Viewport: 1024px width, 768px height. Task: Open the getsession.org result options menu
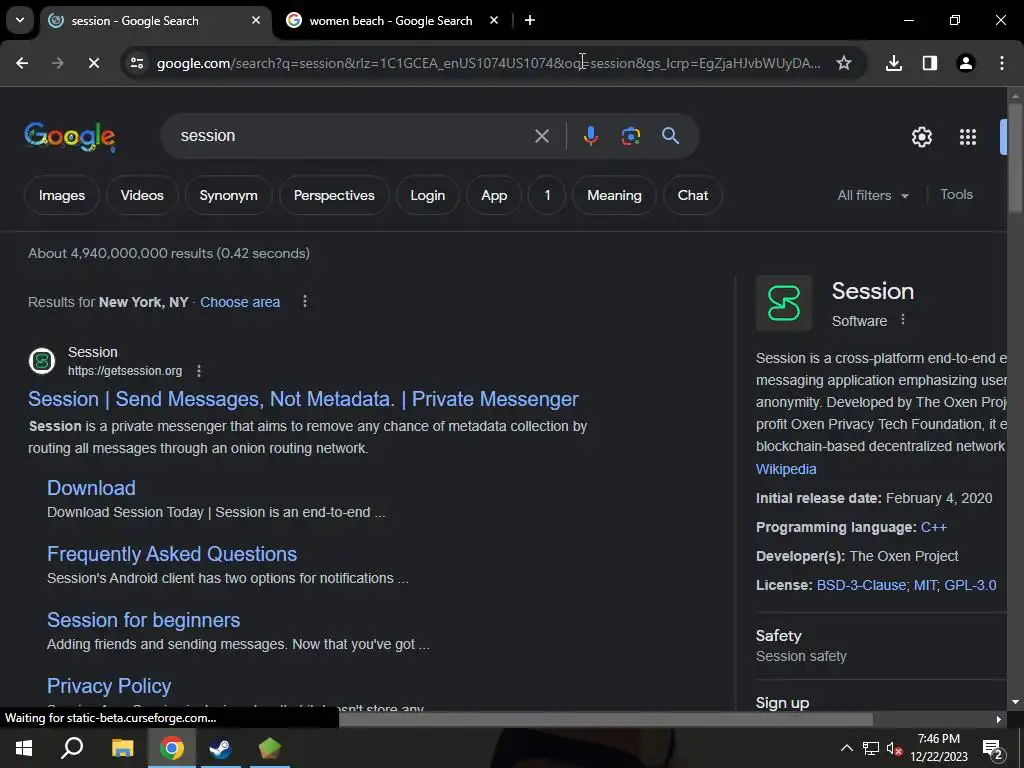pos(199,371)
